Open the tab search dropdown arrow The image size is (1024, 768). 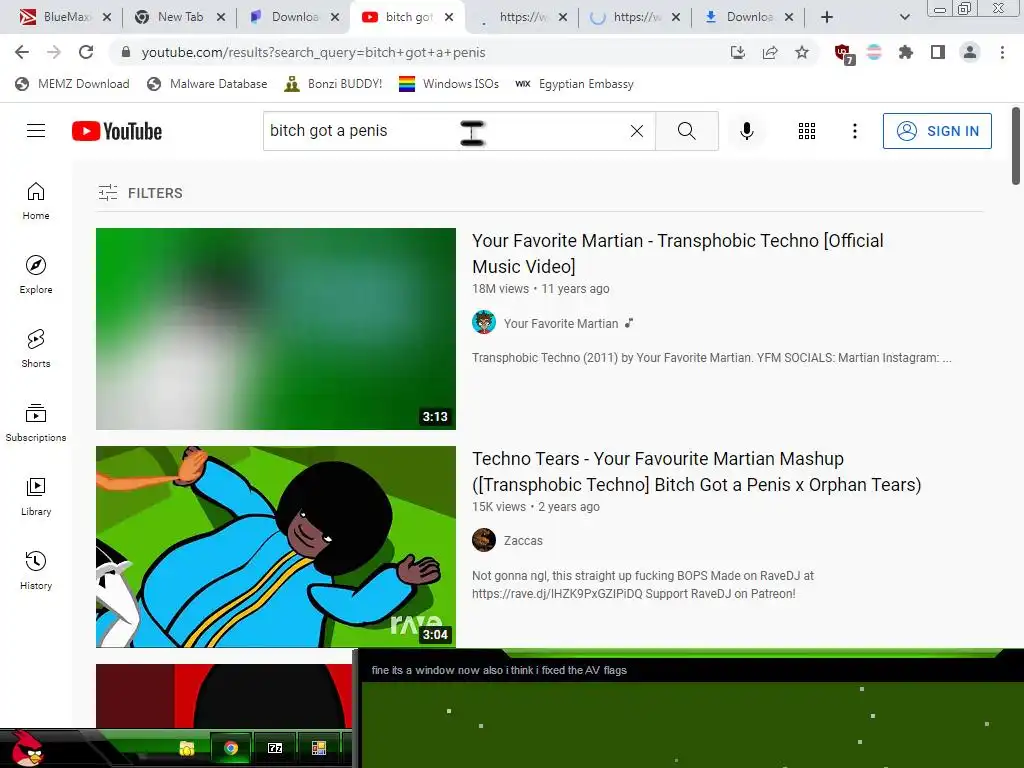(904, 17)
